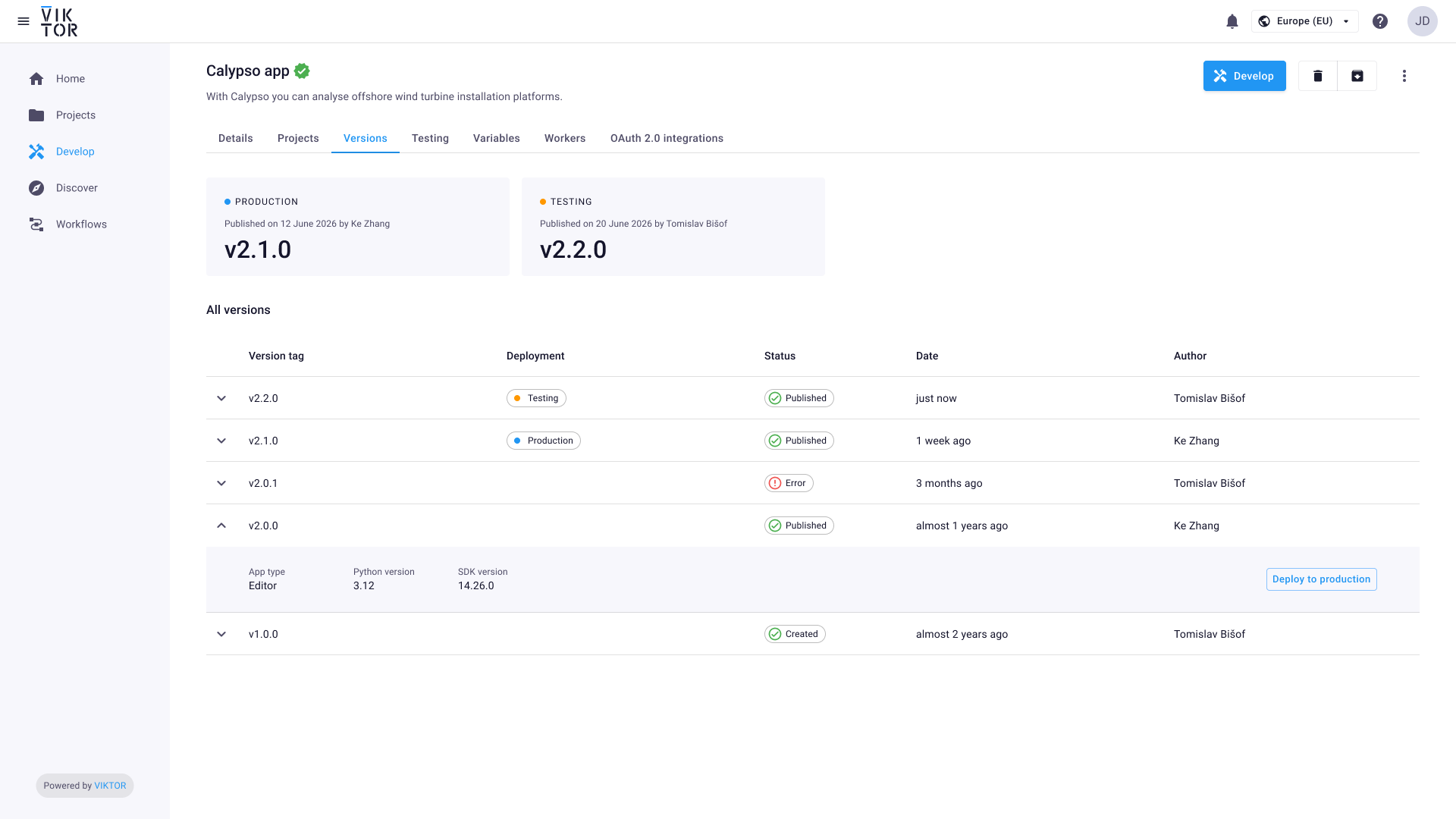The image size is (1456, 819).
Task: Delete app using trash icon
Action: [1318, 76]
